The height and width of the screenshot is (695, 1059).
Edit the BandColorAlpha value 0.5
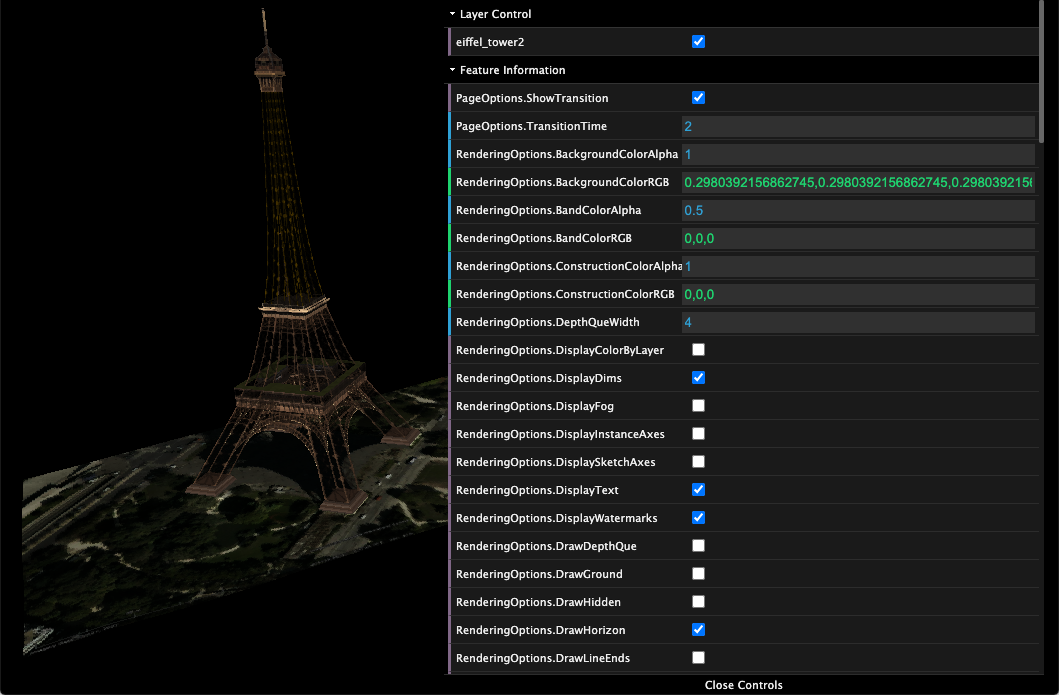(858, 211)
